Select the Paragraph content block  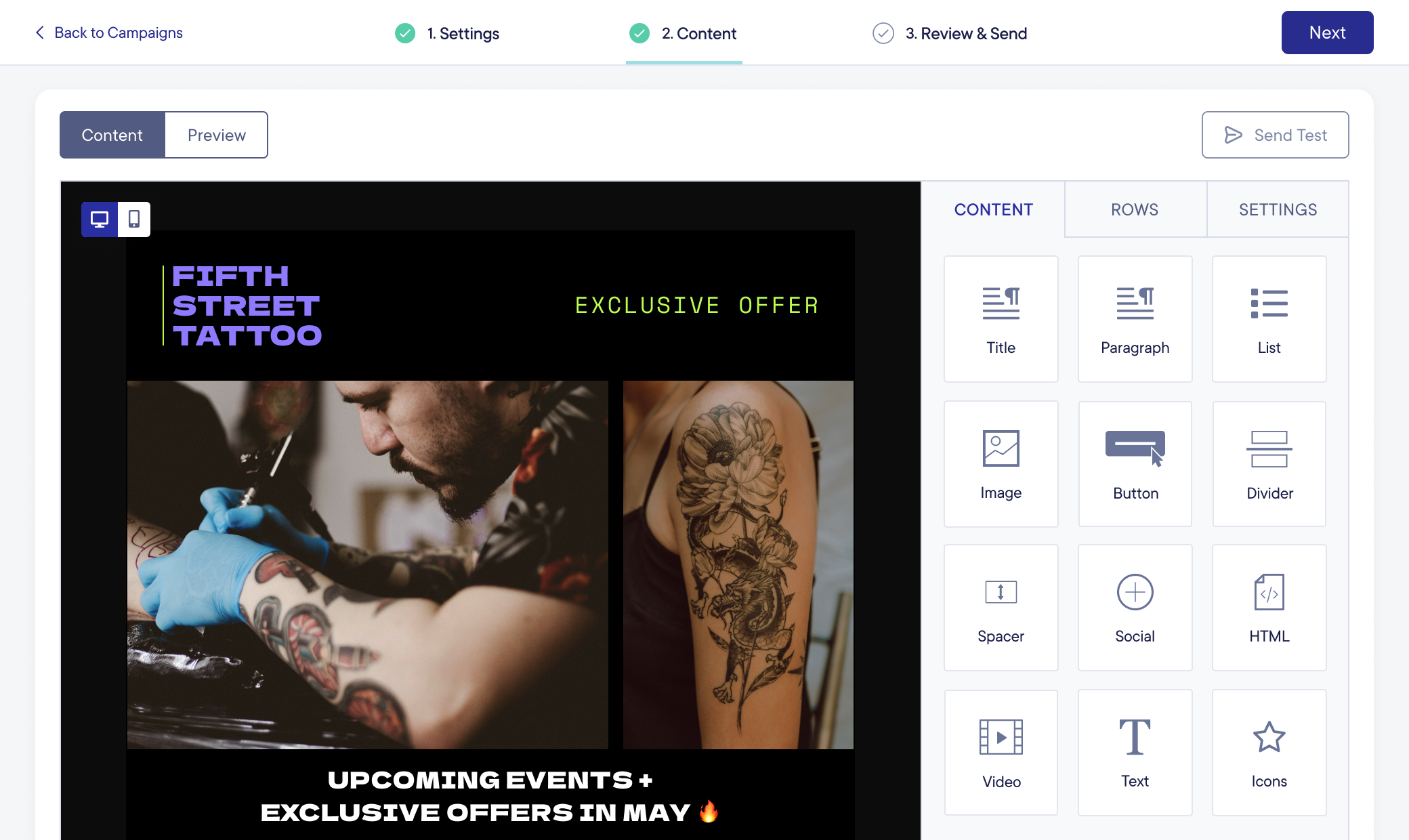1135,319
